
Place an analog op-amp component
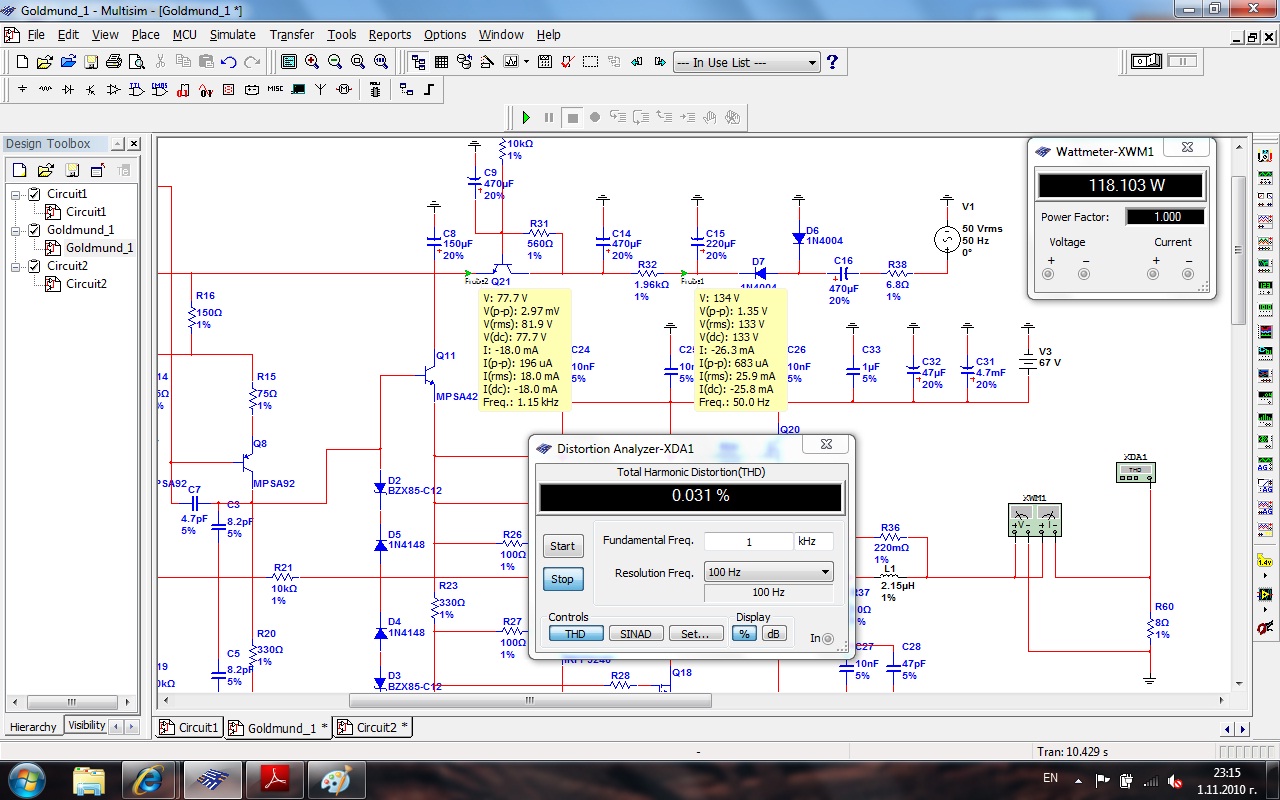point(114,89)
